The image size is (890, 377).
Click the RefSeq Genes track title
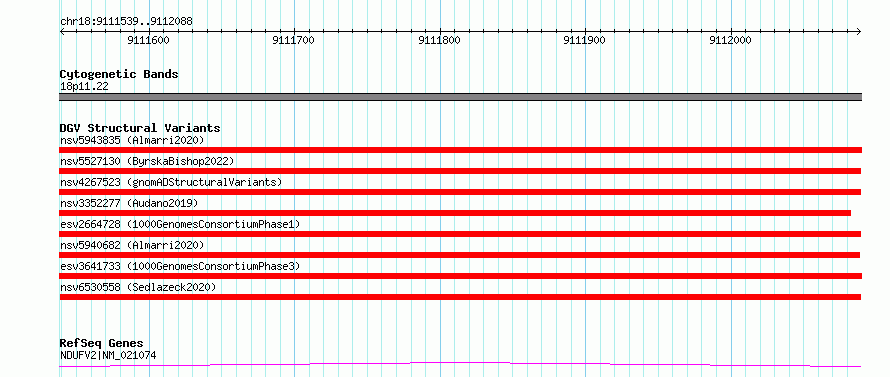[x=101, y=344]
